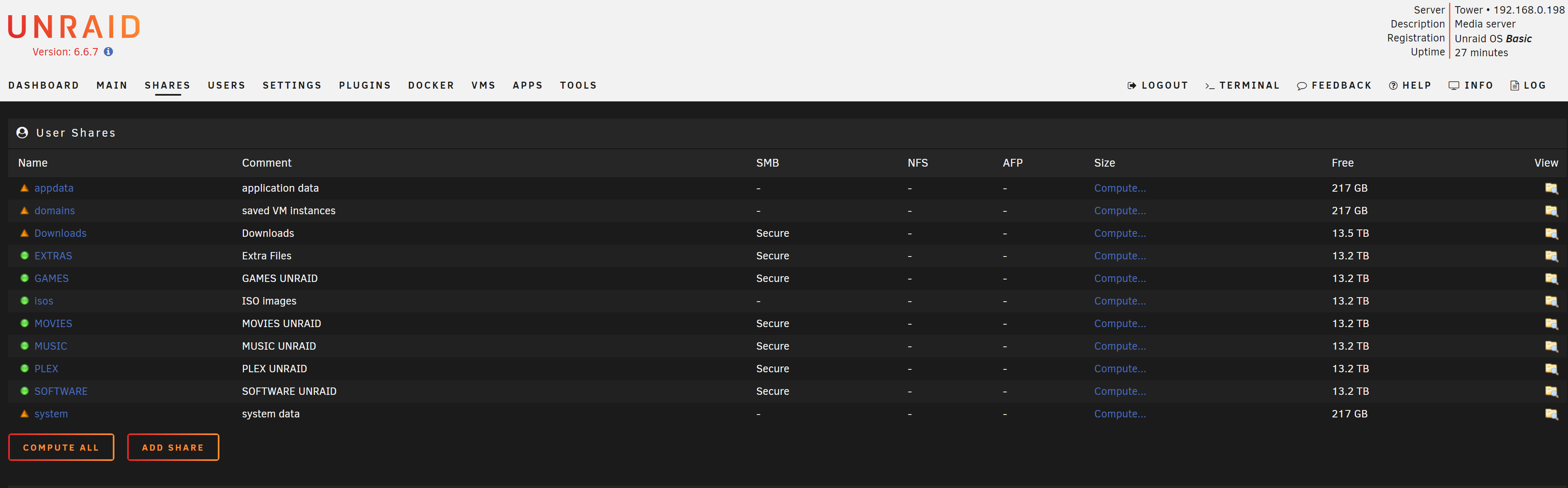Click the green status dot for GAMES
Image resolution: width=1568 pixels, height=488 pixels.
pyautogui.click(x=24, y=278)
